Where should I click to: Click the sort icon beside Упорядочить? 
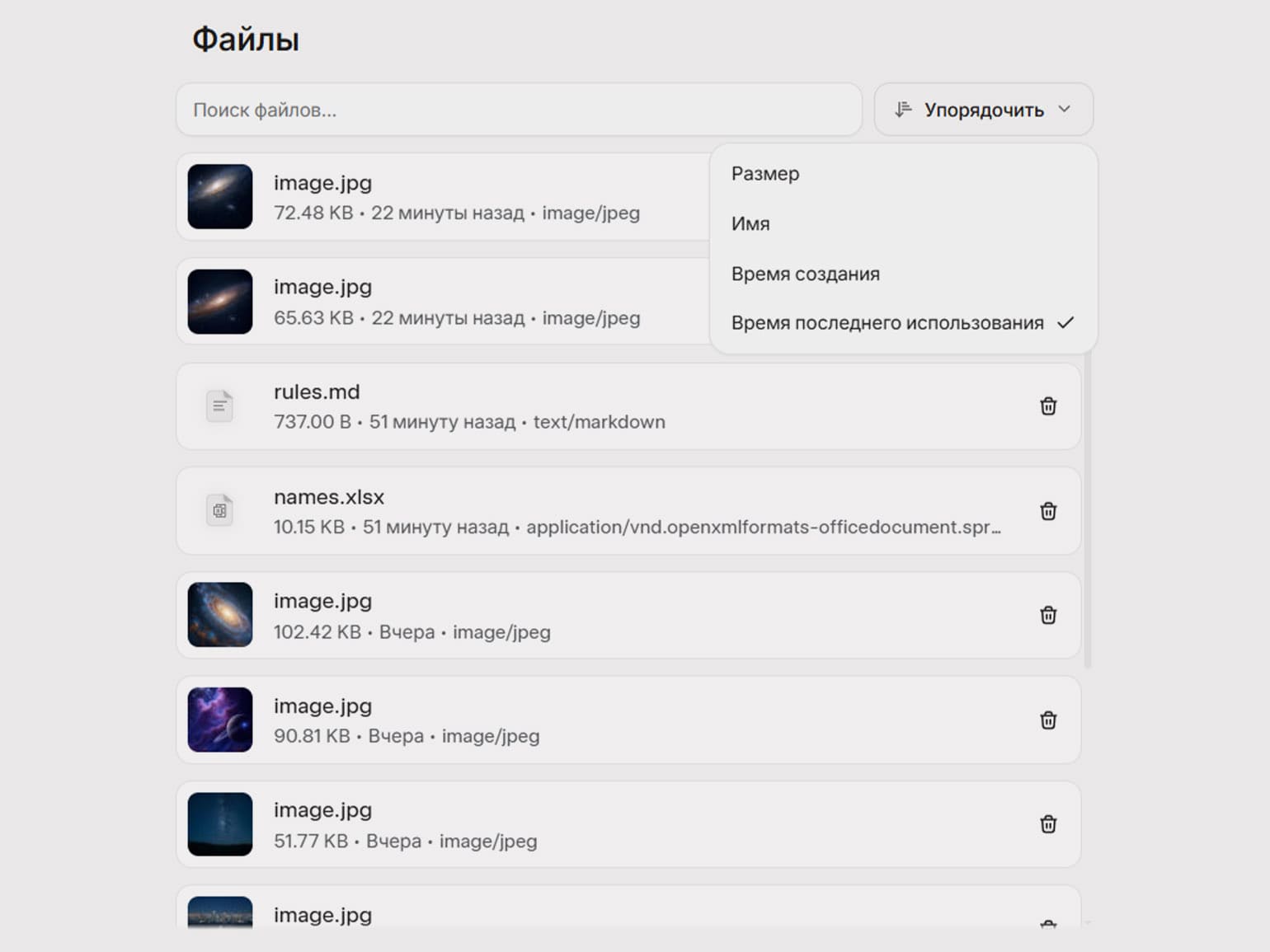[904, 110]
